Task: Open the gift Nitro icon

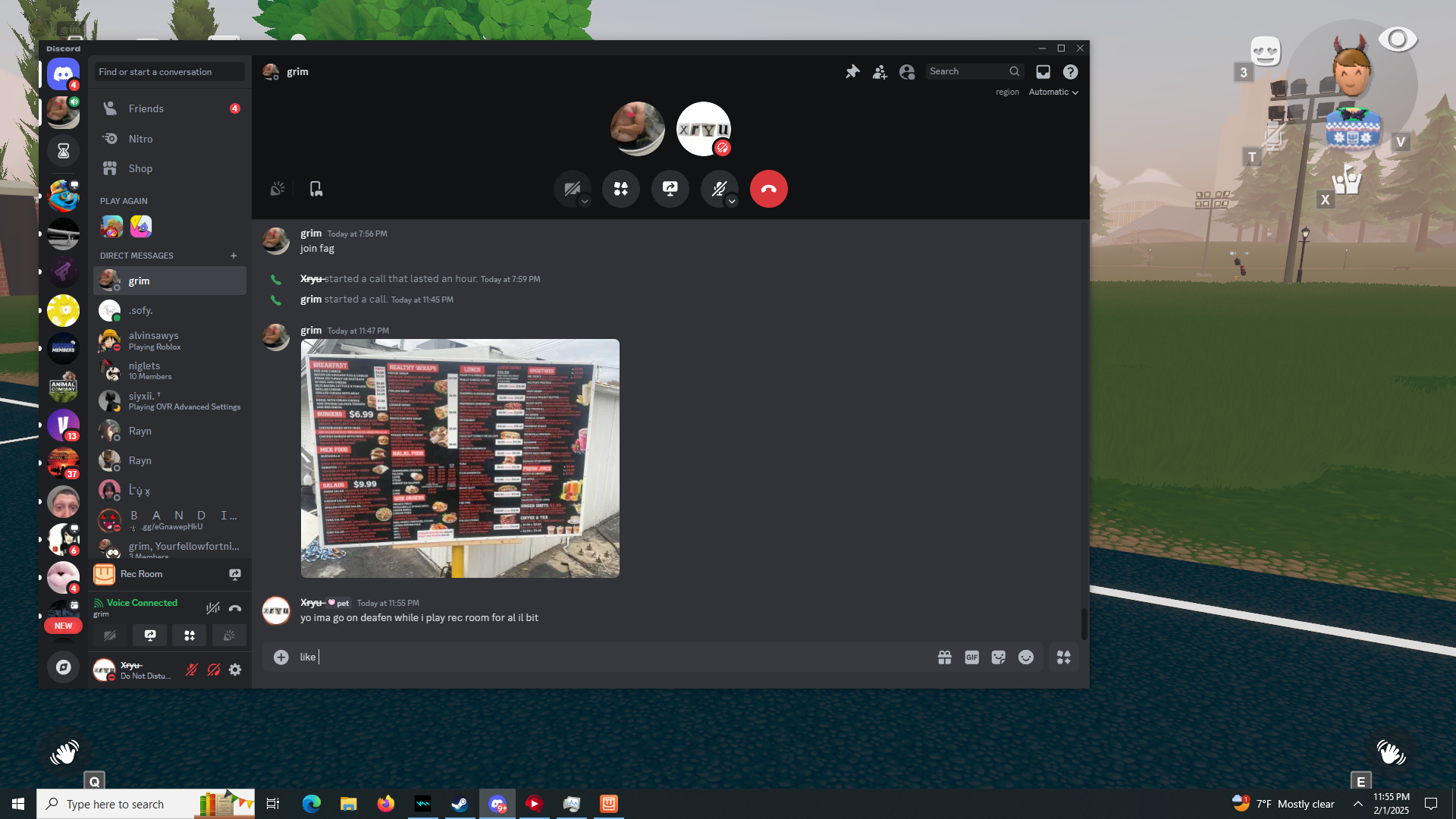Action: coord(944,657)
